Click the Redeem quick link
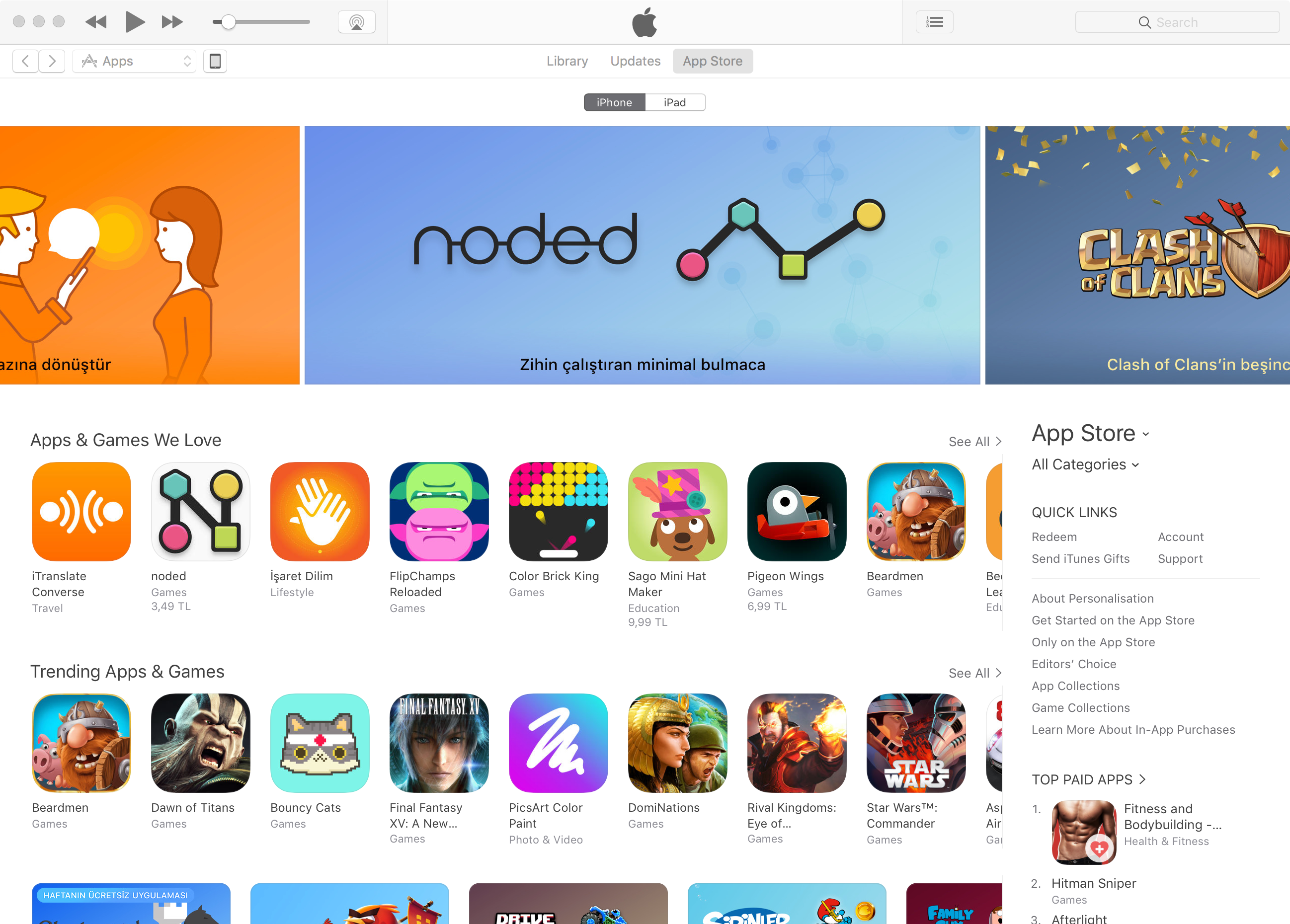 pyautogui.click(x=1054, y=537)
